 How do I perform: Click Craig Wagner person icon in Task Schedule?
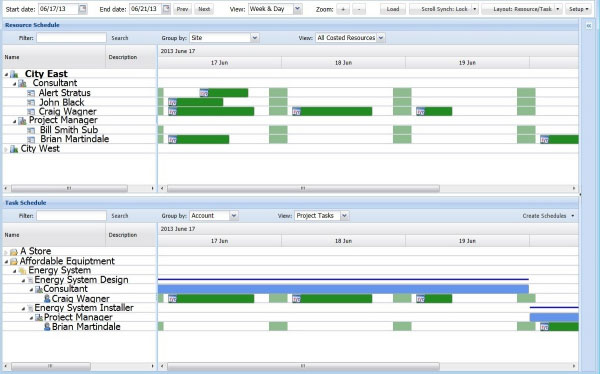pyautogui.click(x=47, y=299)
